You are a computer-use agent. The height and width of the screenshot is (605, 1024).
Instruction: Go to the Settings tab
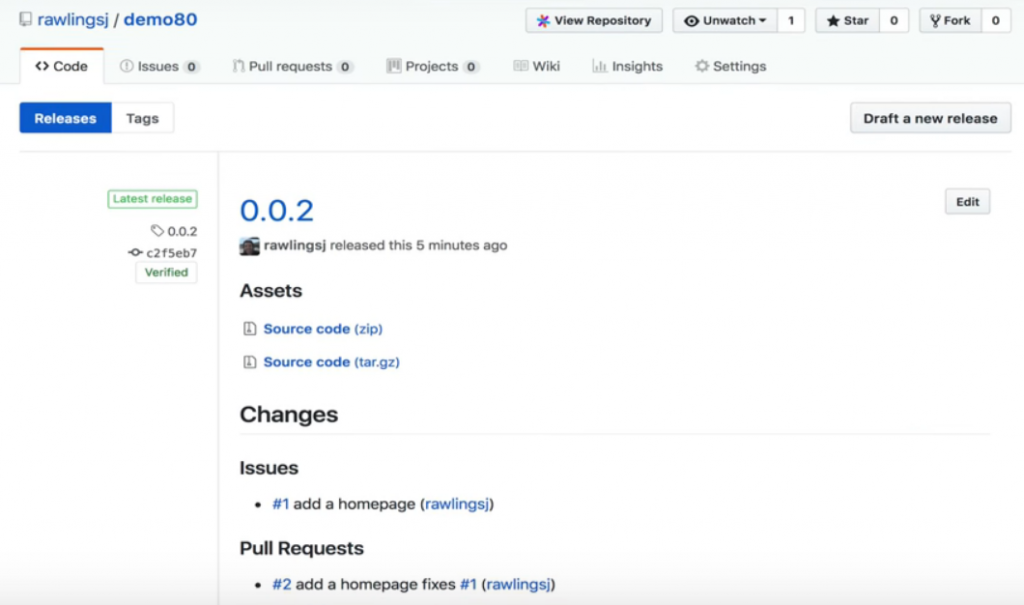[x=731, y=66]
